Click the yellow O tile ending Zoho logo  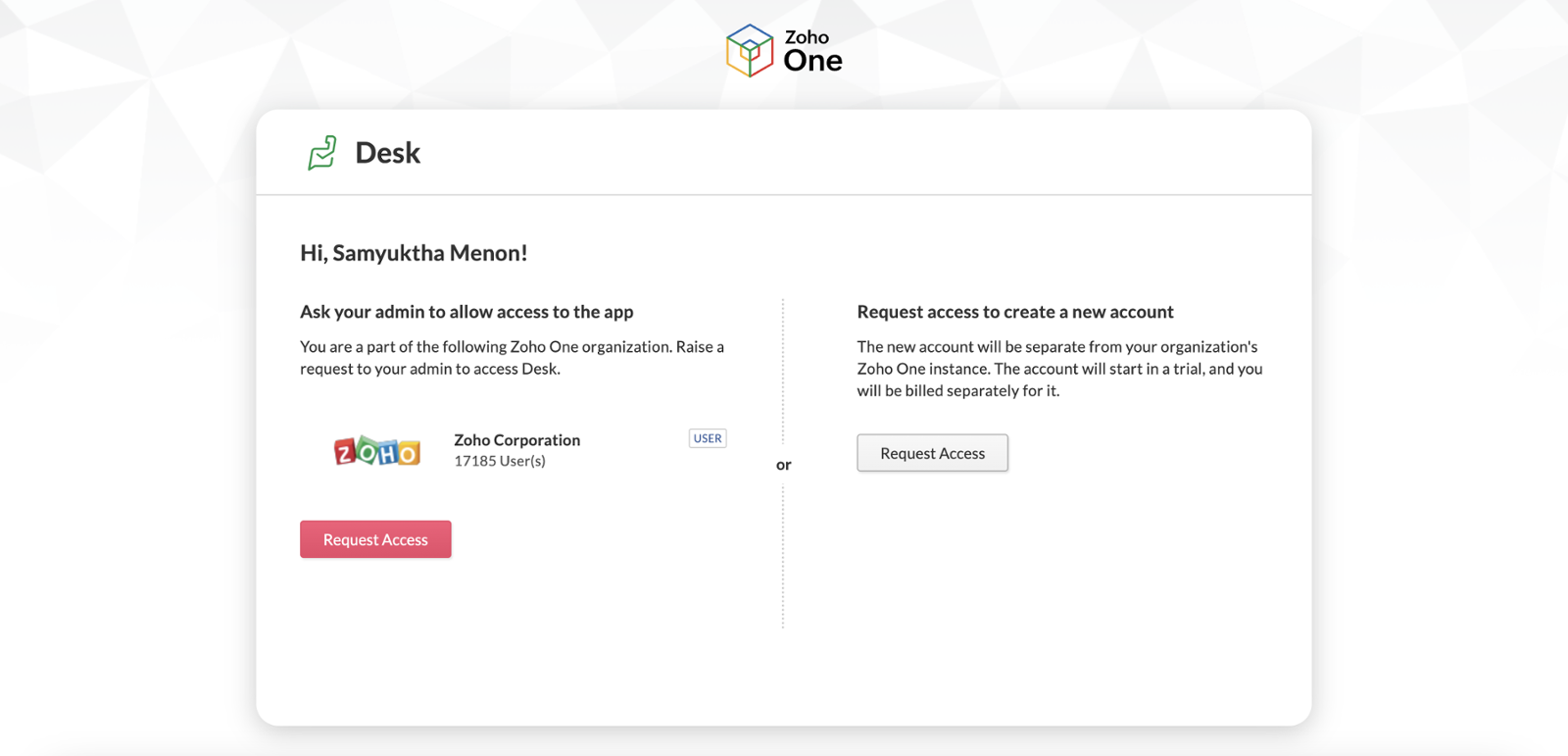click(409, 452)
